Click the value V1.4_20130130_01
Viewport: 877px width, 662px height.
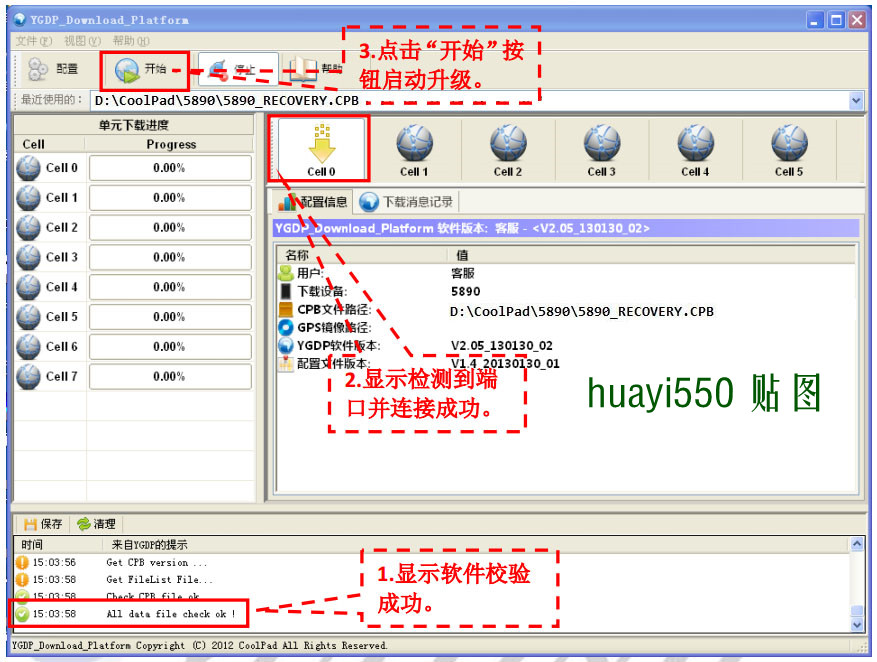click(x=505, y=363)
